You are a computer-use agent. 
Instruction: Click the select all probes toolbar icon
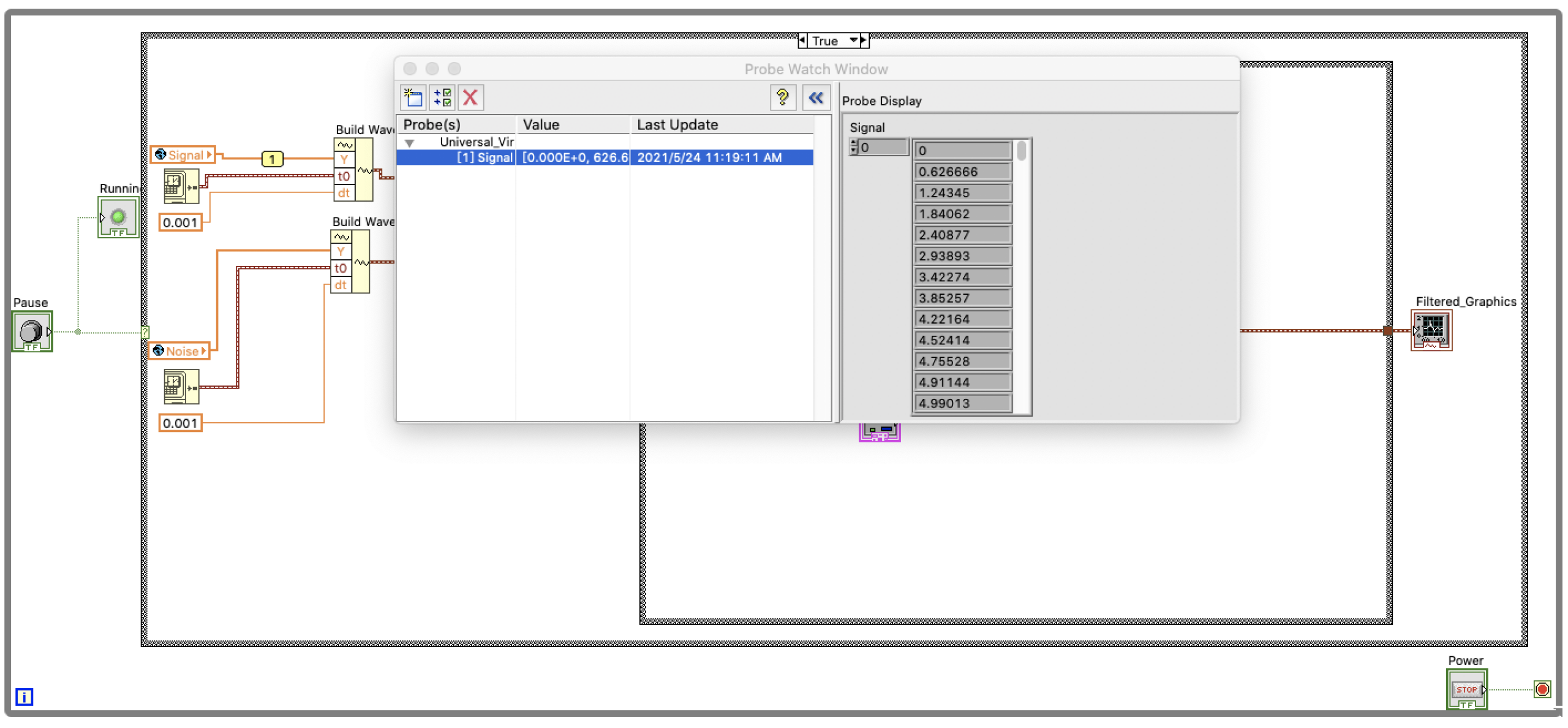pyautogui.click(x=442, y=97)
